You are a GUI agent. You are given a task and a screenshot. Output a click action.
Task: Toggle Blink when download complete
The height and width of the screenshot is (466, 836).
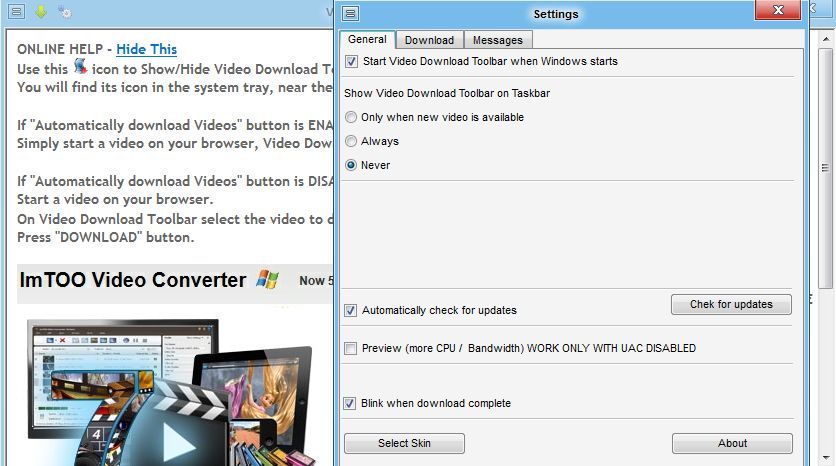pos(349,404)
